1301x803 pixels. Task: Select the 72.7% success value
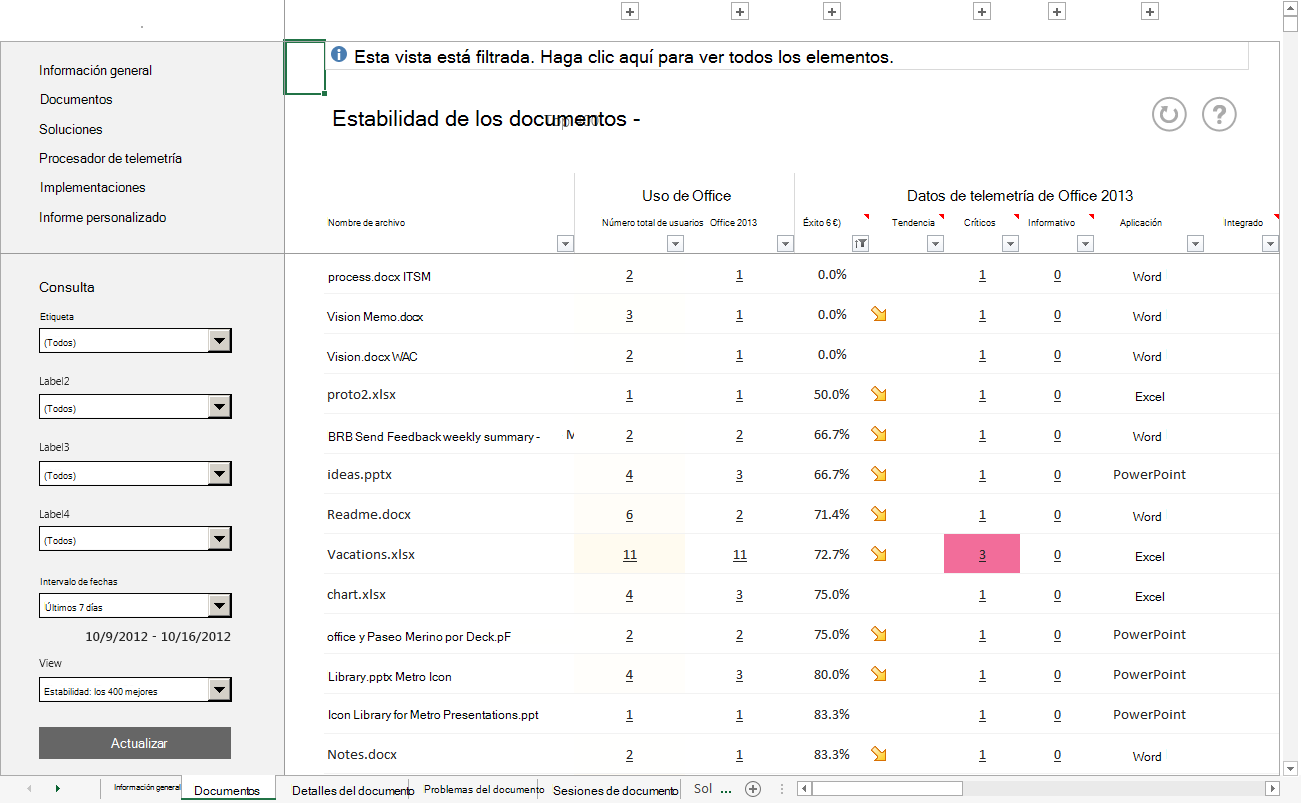point(831,554)
